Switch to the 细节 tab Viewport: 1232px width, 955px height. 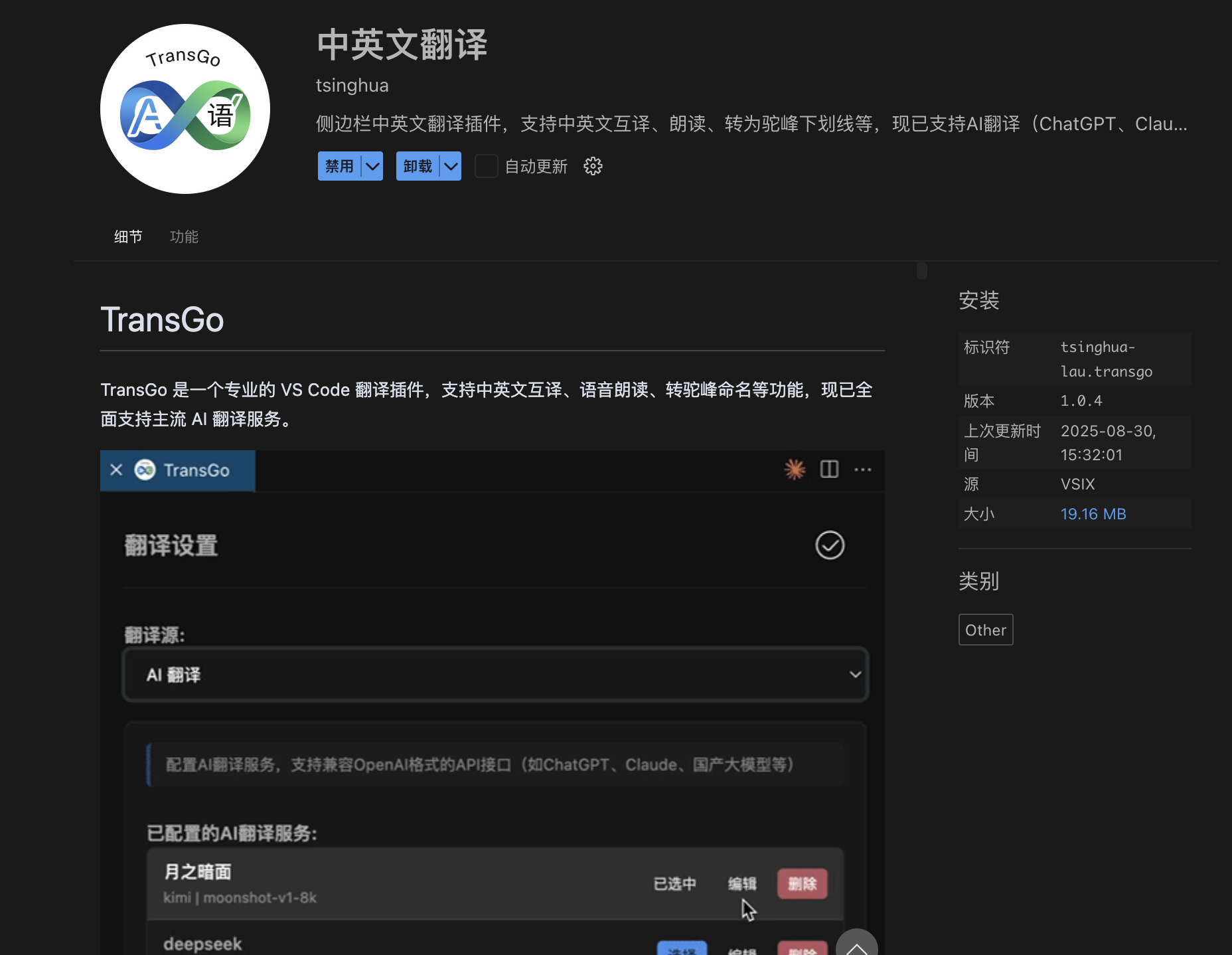128,236
